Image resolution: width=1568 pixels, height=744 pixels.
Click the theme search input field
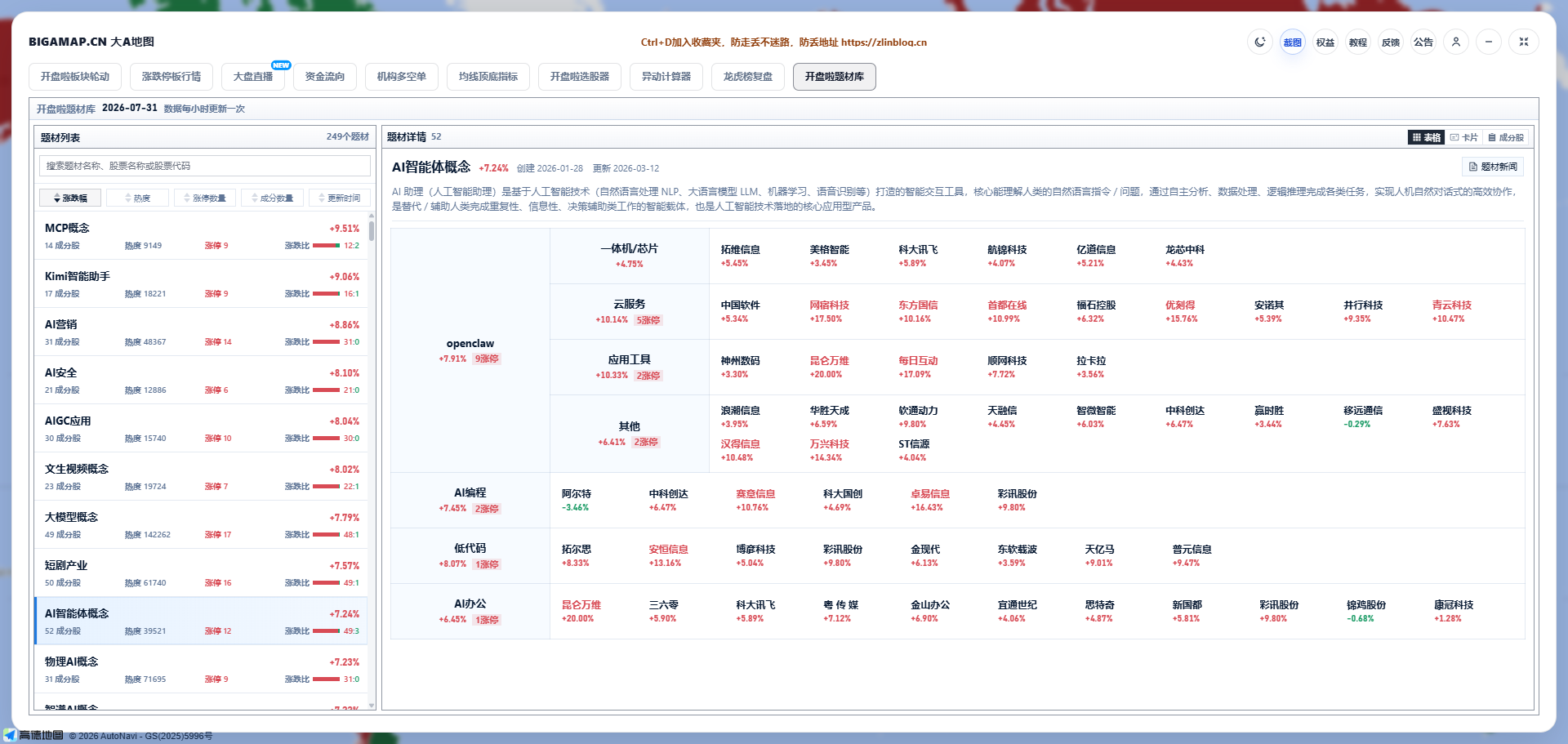[x=205, y=166]
